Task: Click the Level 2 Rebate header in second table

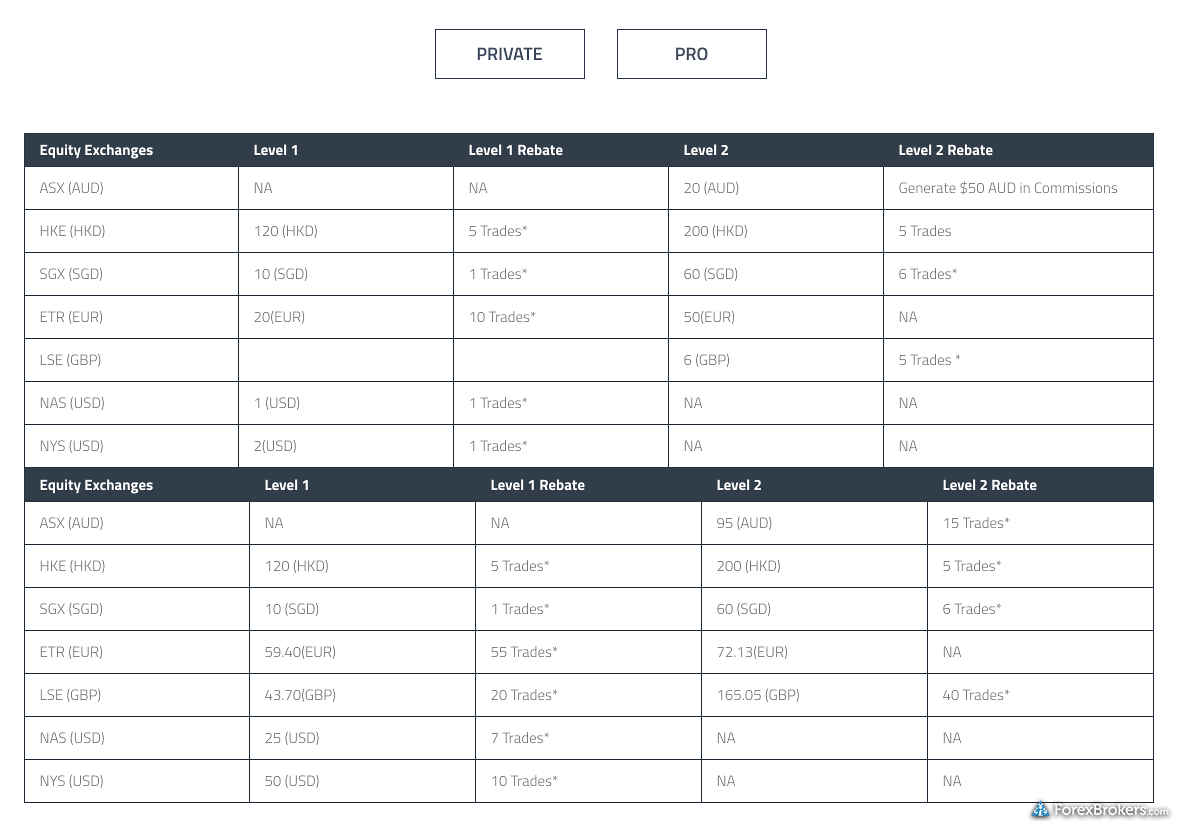Action: (989, 485)
